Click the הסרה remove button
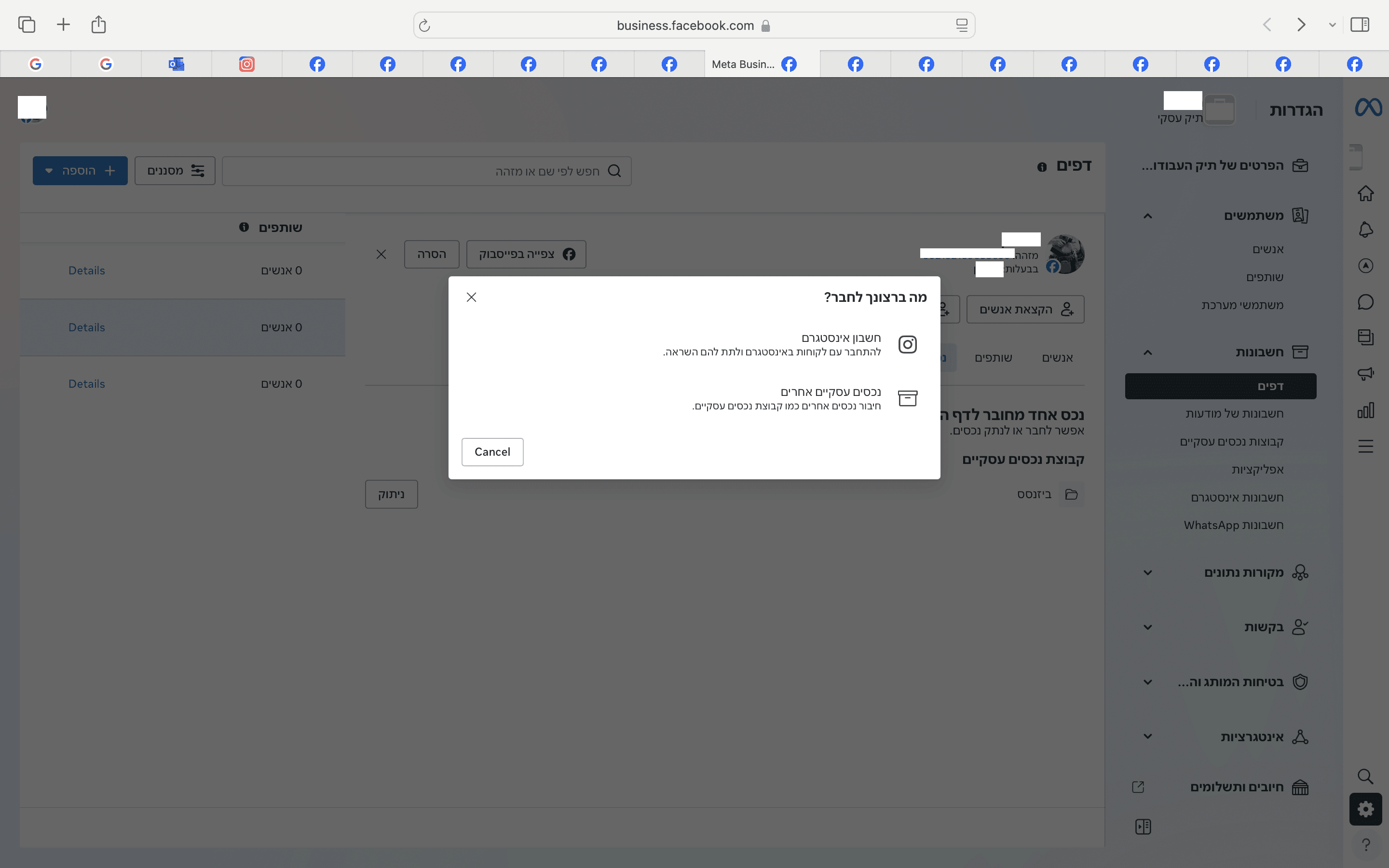1389x868 pixels. [x=432, y=254]
